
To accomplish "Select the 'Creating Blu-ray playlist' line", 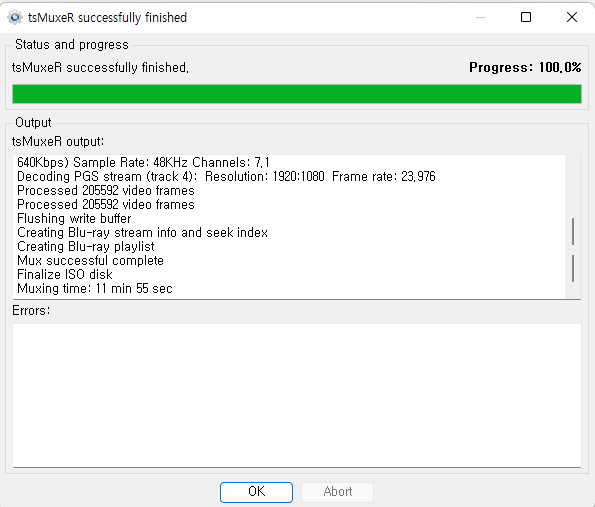I will tap(86, 246).
